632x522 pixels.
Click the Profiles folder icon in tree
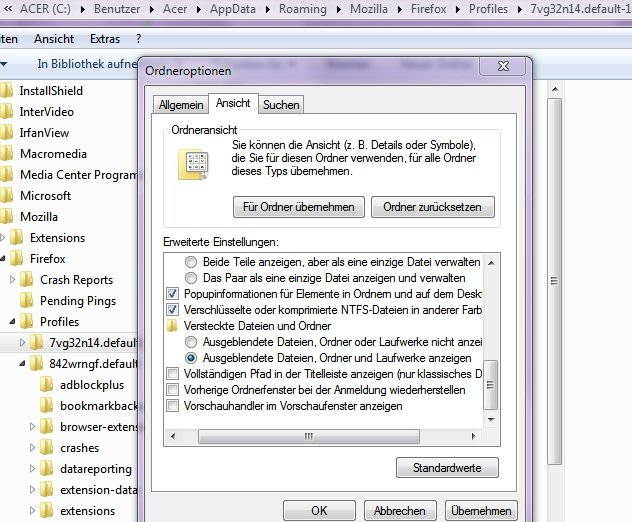point(27,321)
